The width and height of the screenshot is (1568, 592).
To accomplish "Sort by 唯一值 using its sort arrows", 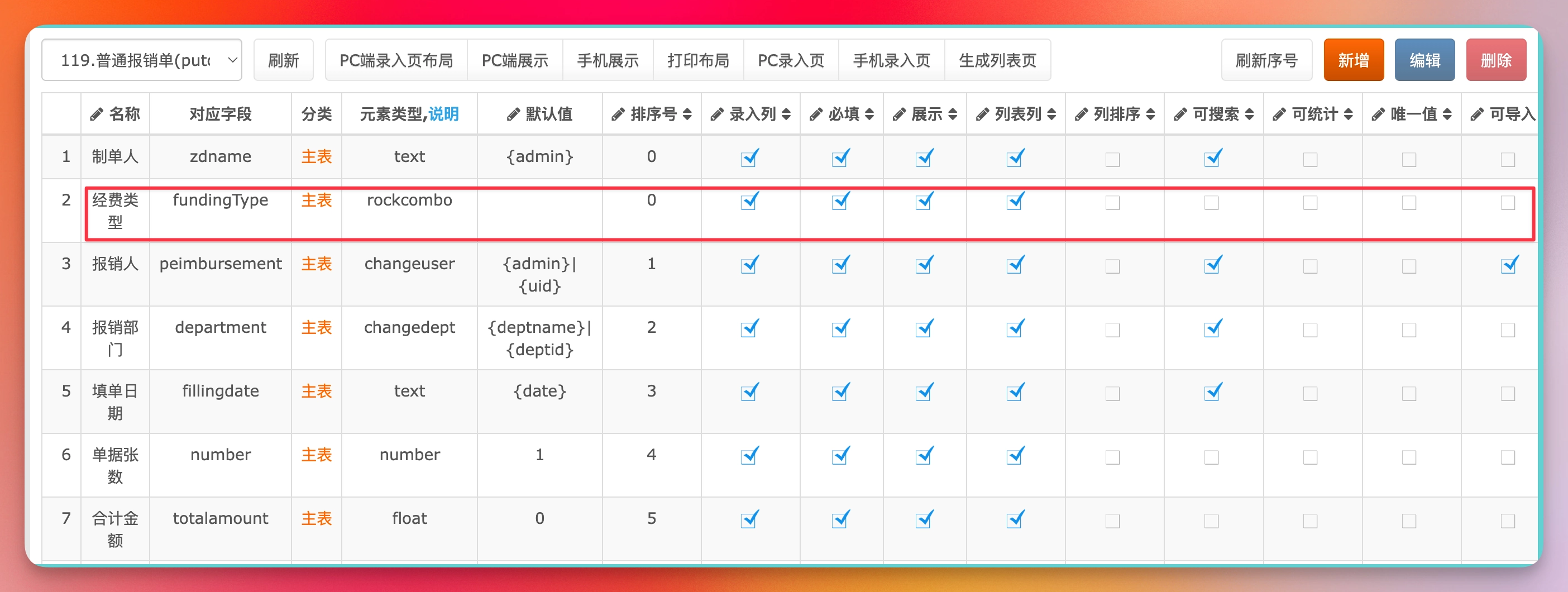I will tap(1447, 114).
